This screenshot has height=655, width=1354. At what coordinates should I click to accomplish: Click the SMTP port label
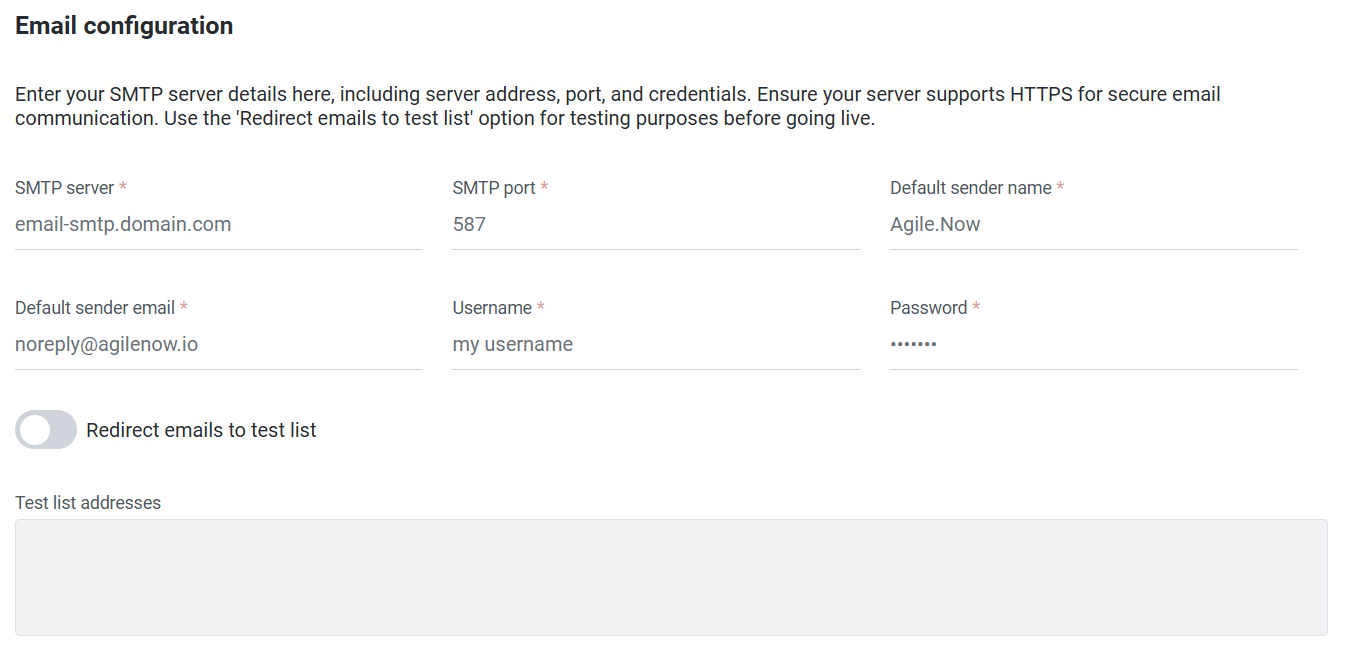pyautogui.click(x=493, y=187)
